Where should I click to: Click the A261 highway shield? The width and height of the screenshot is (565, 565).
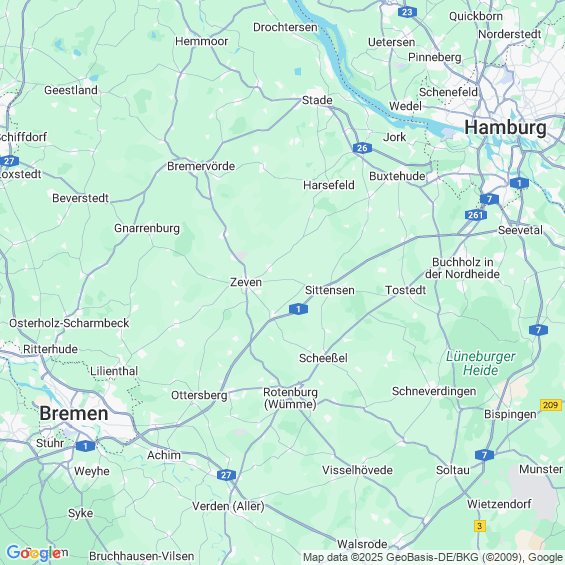pyautogui.click(x=476, y=215)
